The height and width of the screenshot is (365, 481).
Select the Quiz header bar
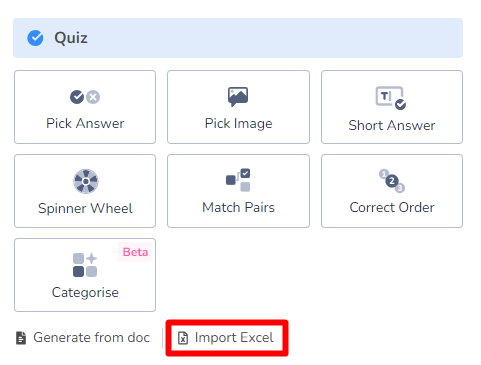pyautogui.click(x=238, y=38)
